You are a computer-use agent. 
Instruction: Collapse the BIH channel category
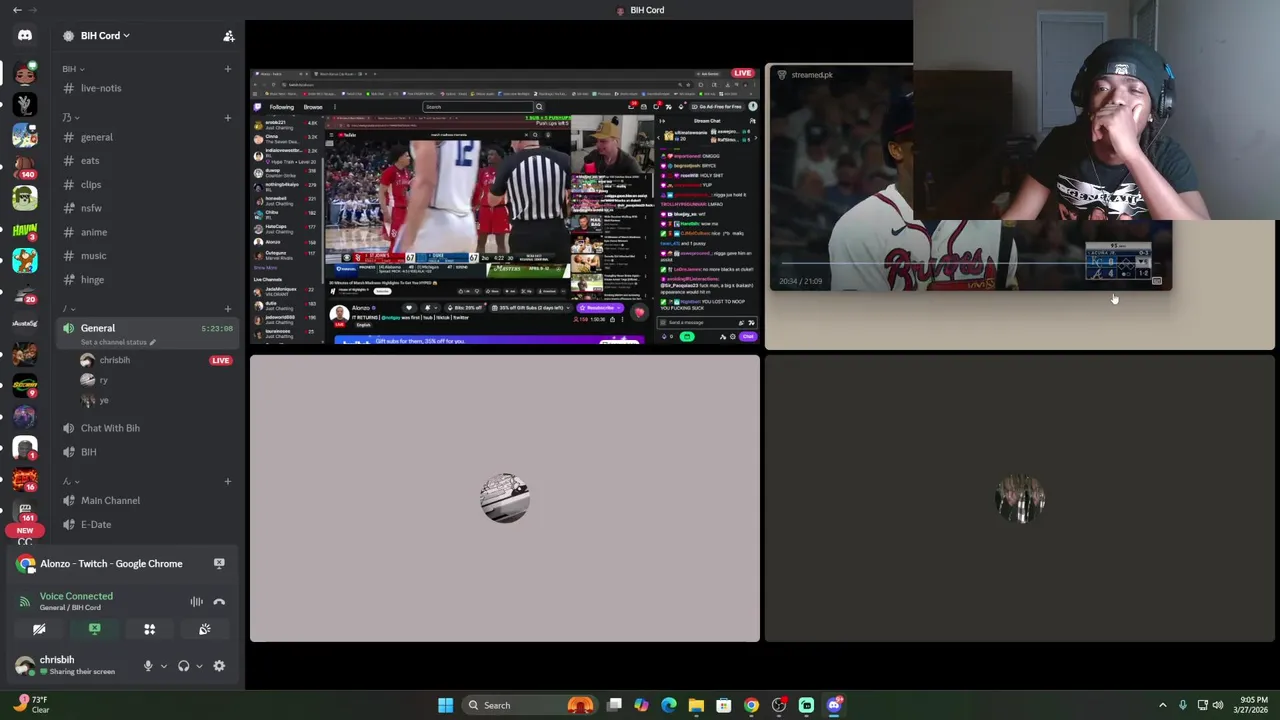click(73, 69)
